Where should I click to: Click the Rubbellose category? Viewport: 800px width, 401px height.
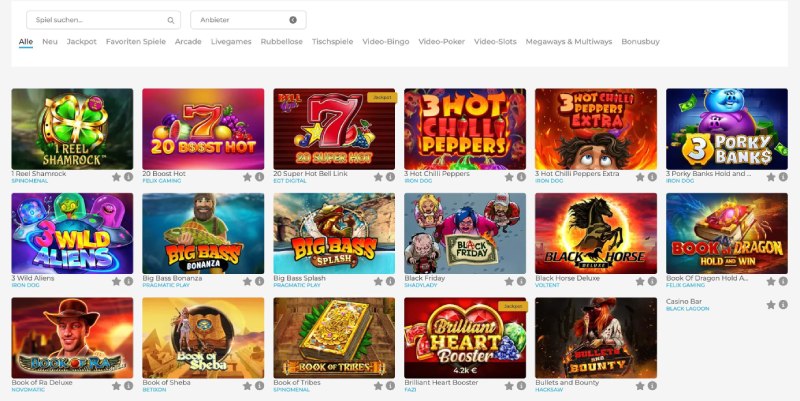point(282,42)
